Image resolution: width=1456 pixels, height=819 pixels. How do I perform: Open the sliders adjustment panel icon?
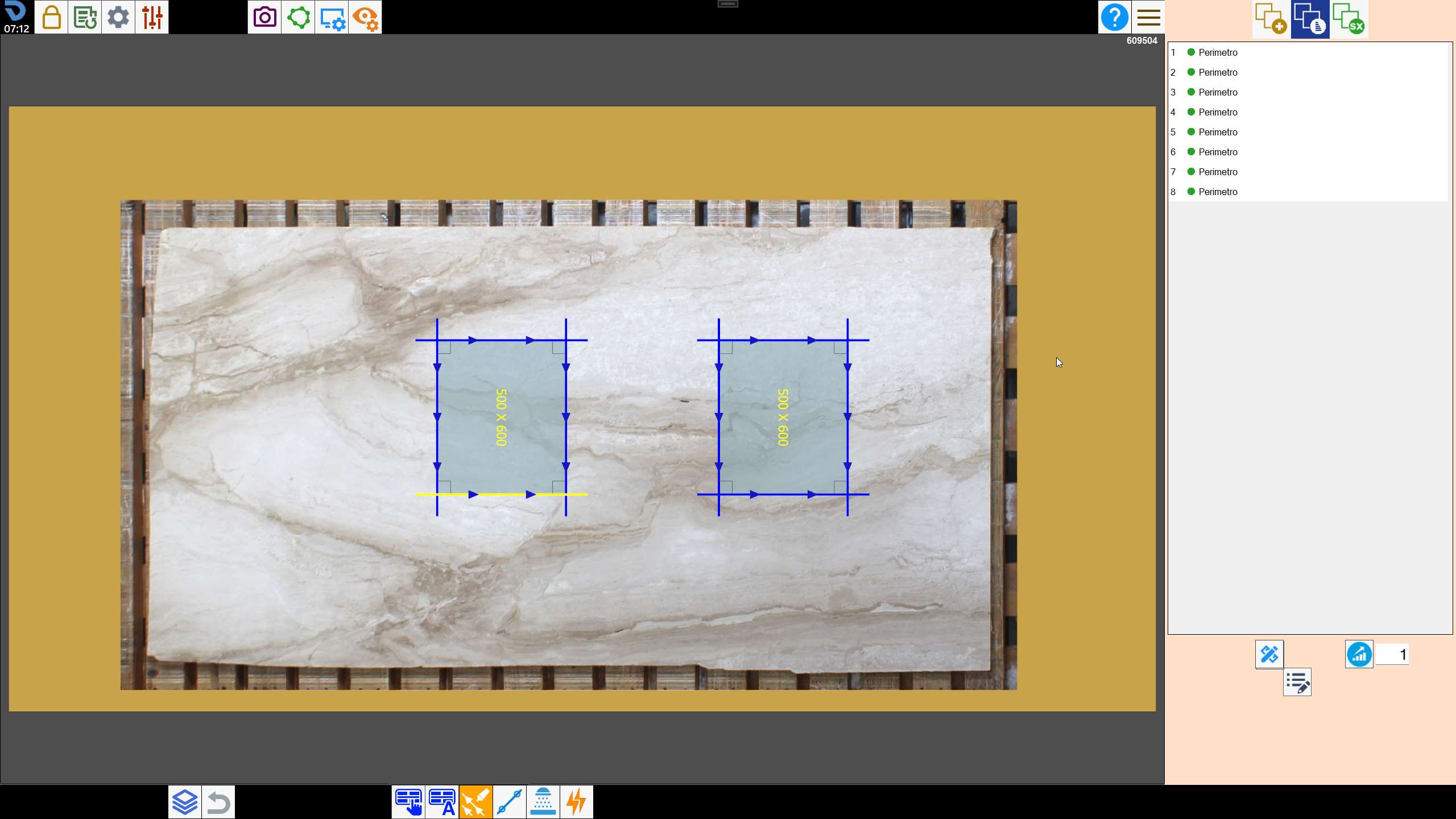tap(152, 17)
